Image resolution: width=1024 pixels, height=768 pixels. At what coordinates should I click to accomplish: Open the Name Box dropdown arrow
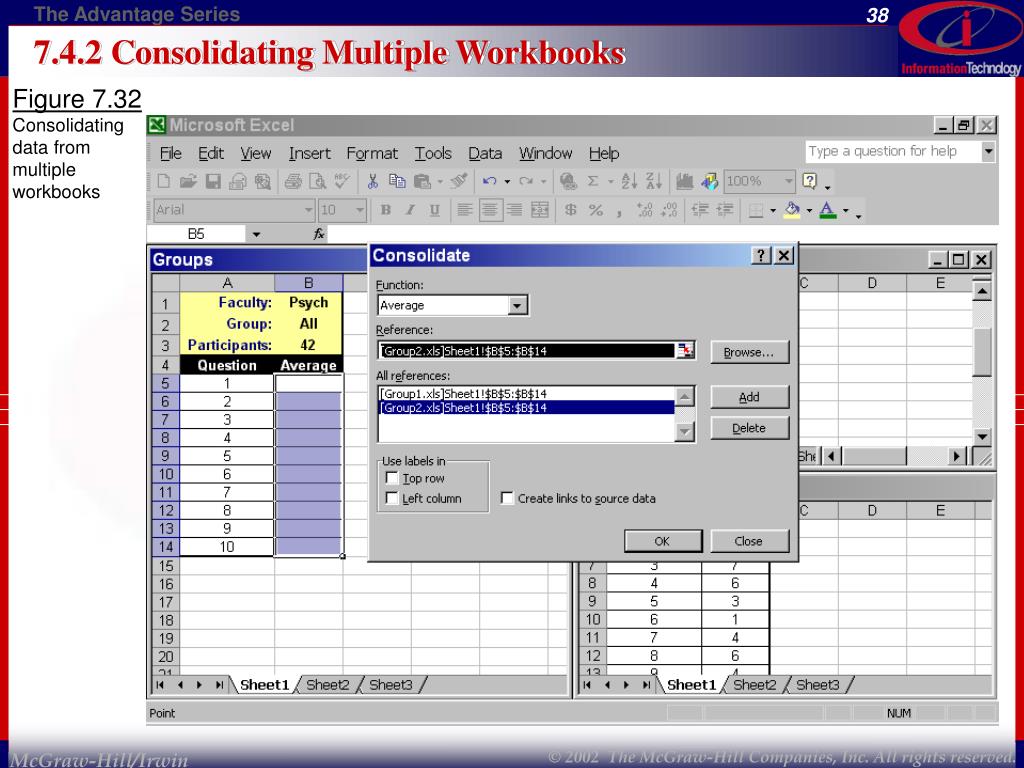pos(257,234)
